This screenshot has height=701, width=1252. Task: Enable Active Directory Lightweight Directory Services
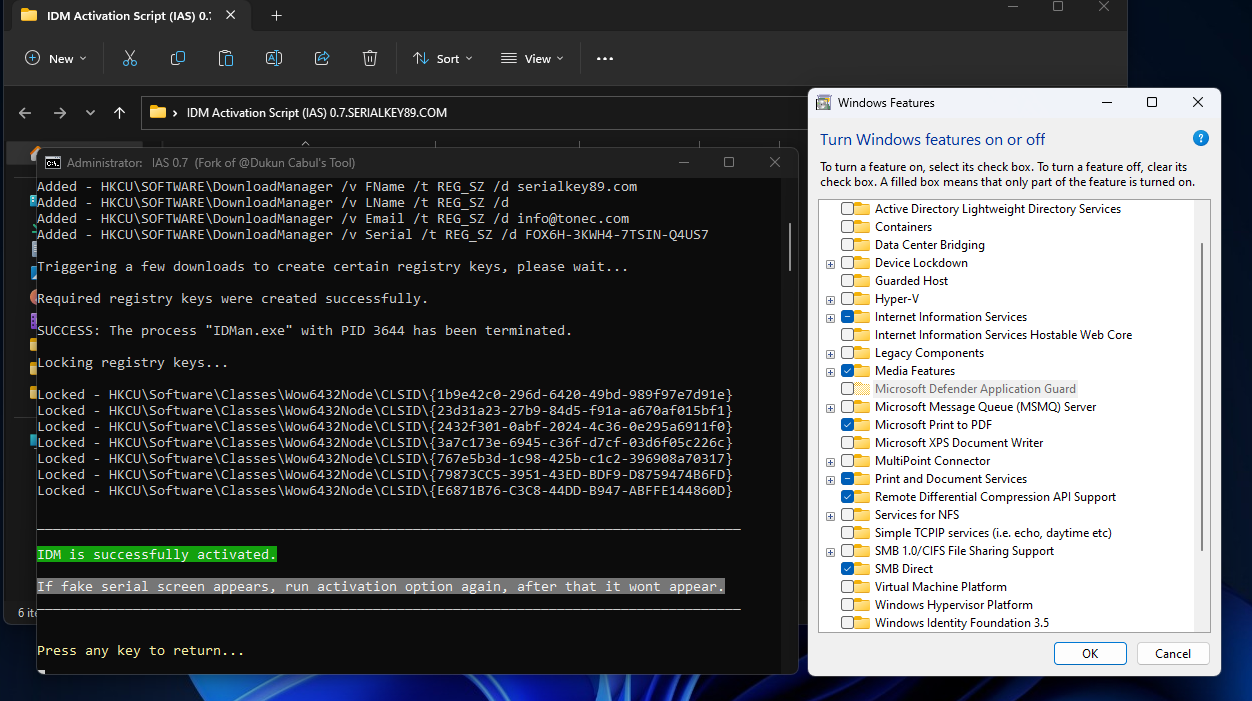click(x=848, y=209)
